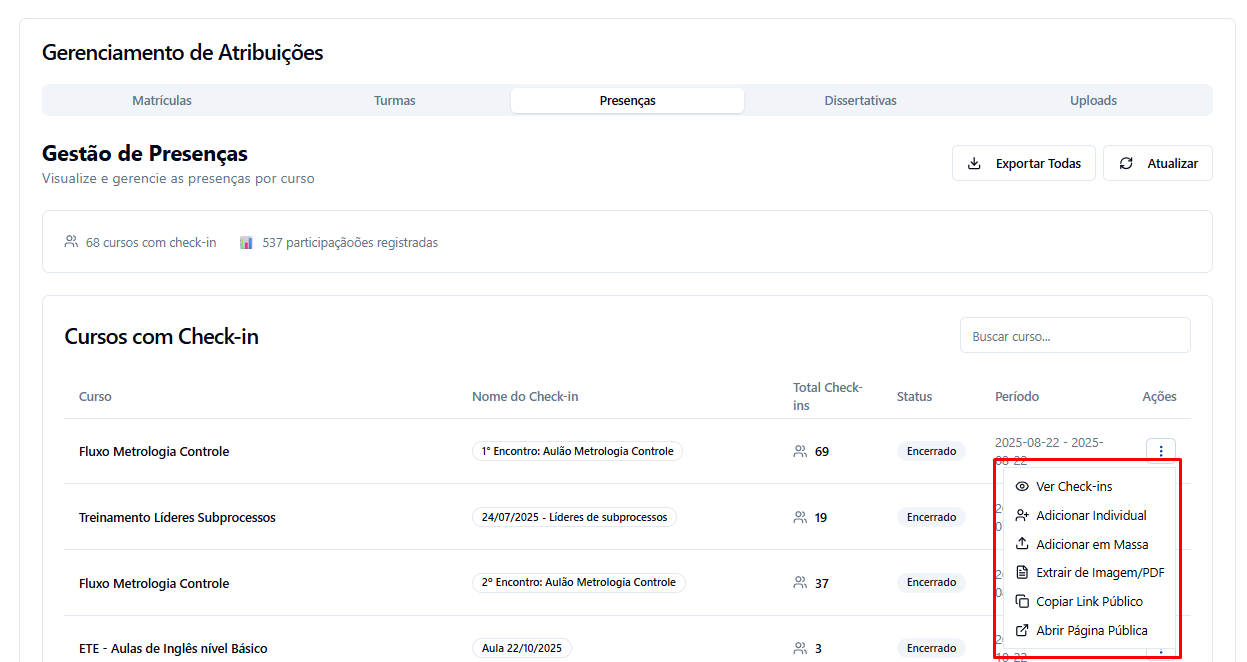Screen dimensions: 1247x662
Task: Click the refresh icon in Atualizar
Action: 1126,163
